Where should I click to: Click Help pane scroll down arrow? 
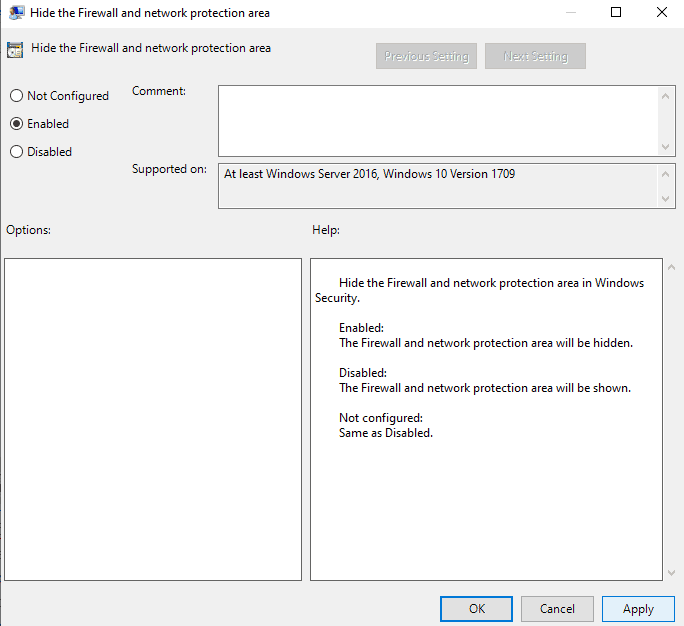(672, 572)
